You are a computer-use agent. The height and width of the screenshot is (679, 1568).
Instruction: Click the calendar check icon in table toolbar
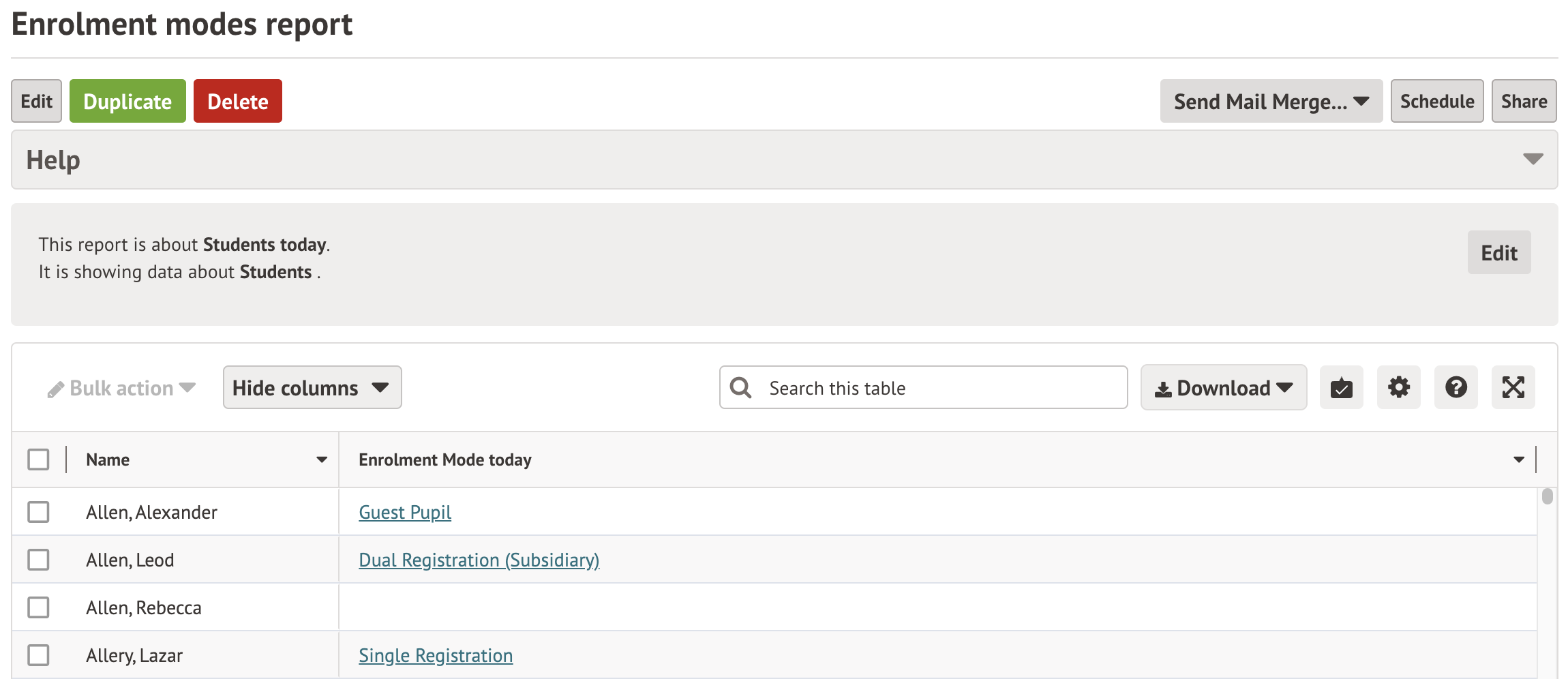tap(1341, 388)
